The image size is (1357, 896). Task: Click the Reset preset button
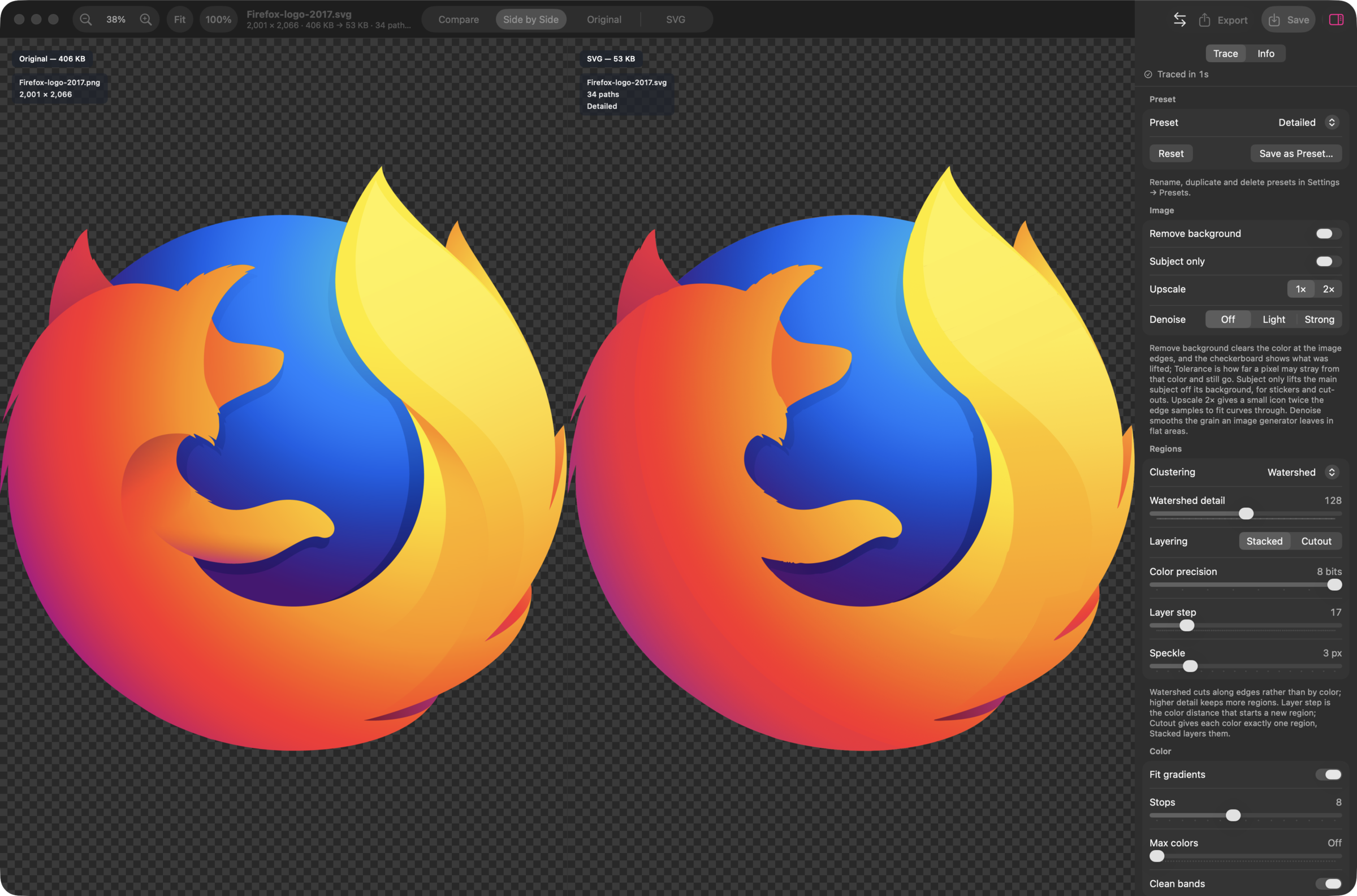point(1171,153)
